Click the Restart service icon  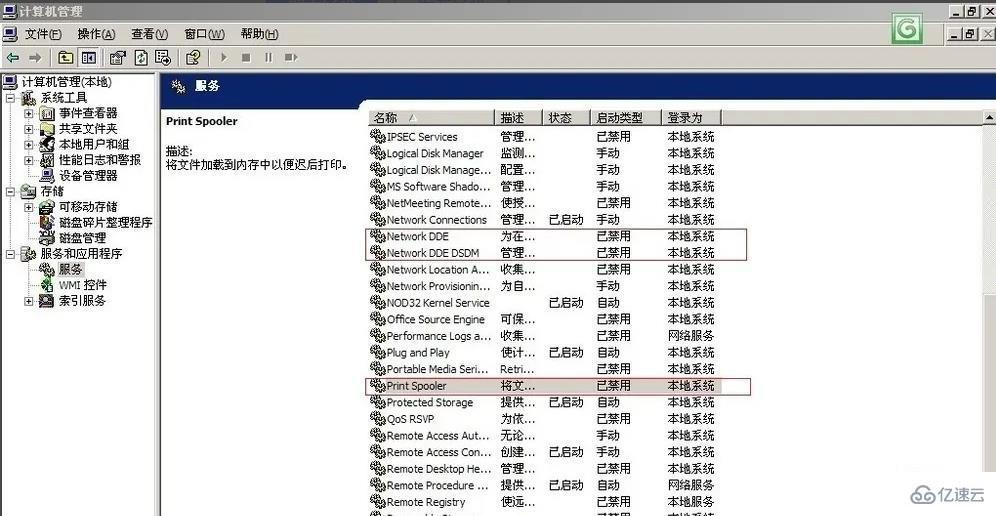pyautogui.click(x=291, y=58)
